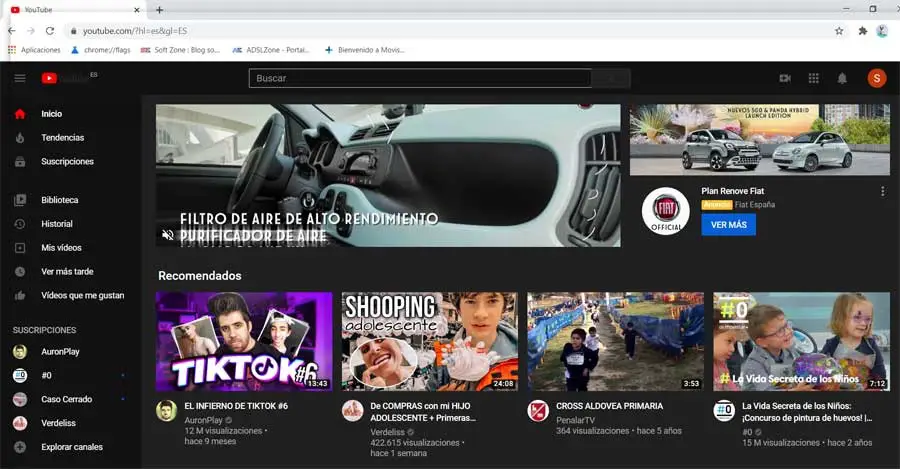Click the Fiat air filter ad video
Screen dimensions: 900x469
[388, 175]
